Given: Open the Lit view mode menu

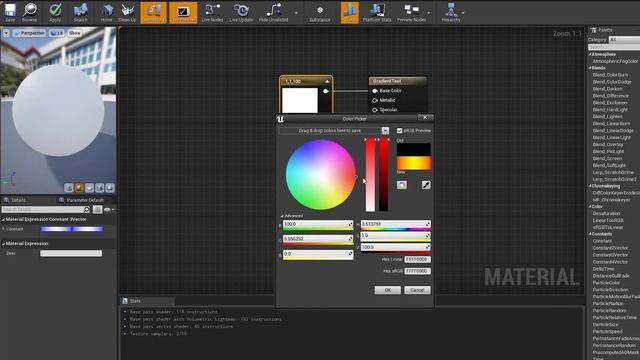Looking at the screenshot, I should click(57, 33).
